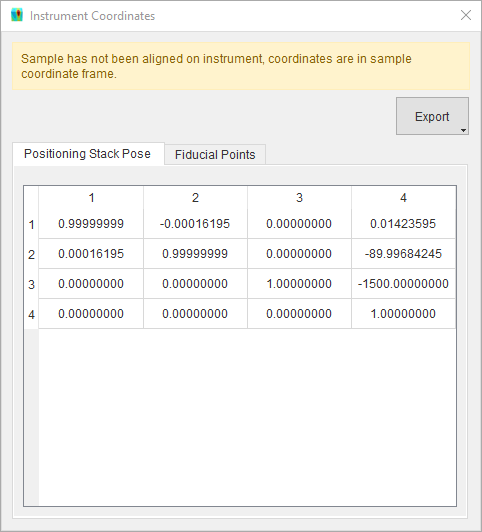Click cell -0.00016195
Screen dimensions: 482x532
click(x=195, y=224)
